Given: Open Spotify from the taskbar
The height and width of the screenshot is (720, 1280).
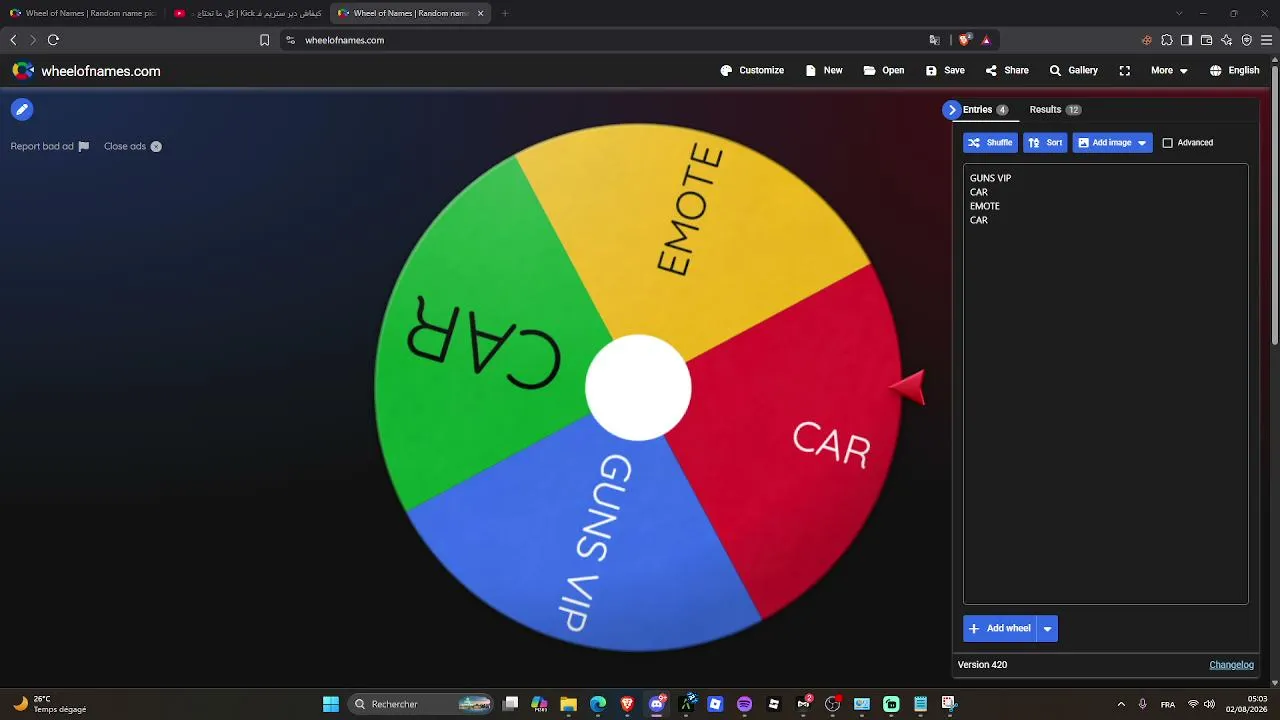Looking at the screenshot, I should 744,704.
